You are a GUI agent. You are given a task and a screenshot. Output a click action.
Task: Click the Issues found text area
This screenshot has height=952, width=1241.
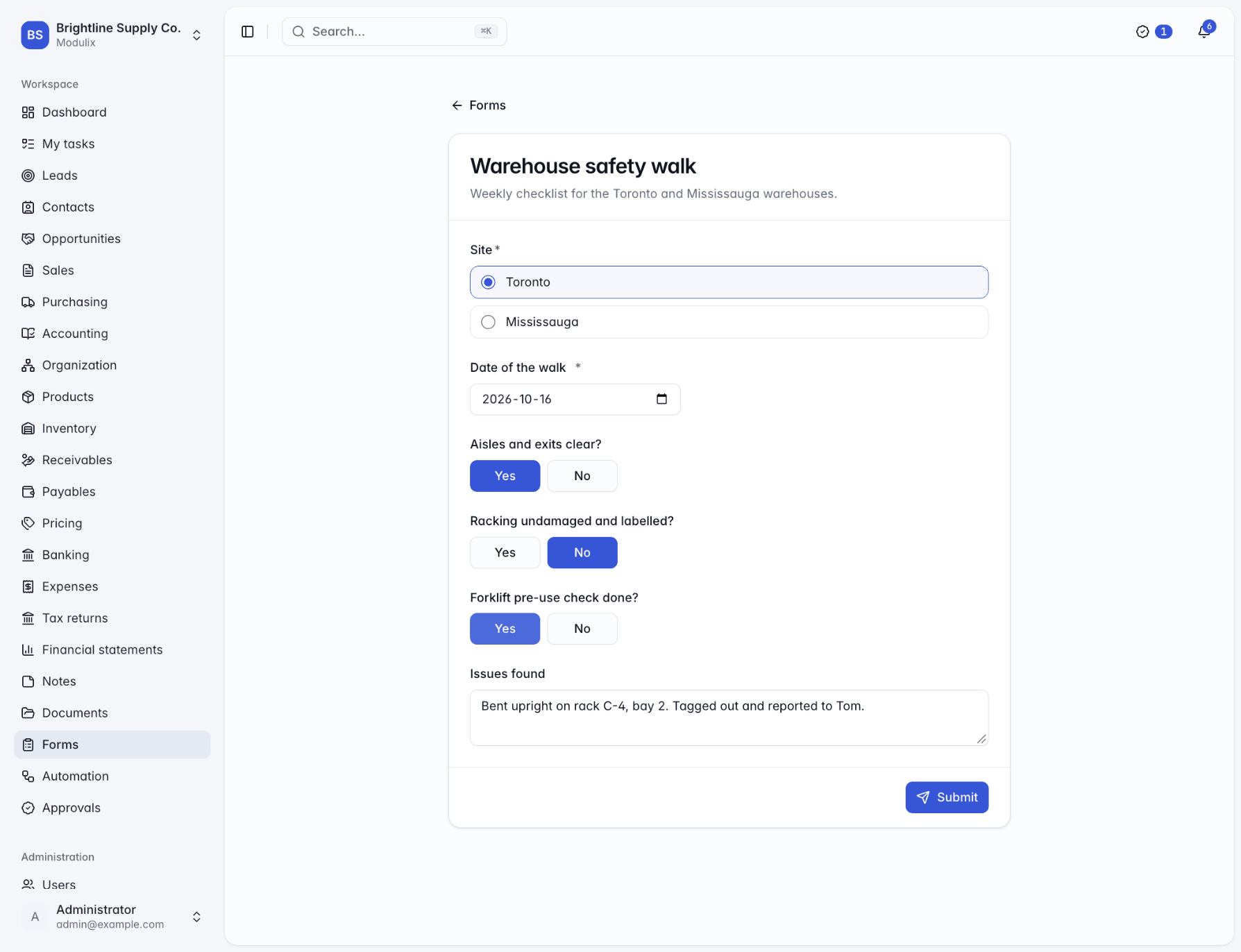click(x=729, y=718)
